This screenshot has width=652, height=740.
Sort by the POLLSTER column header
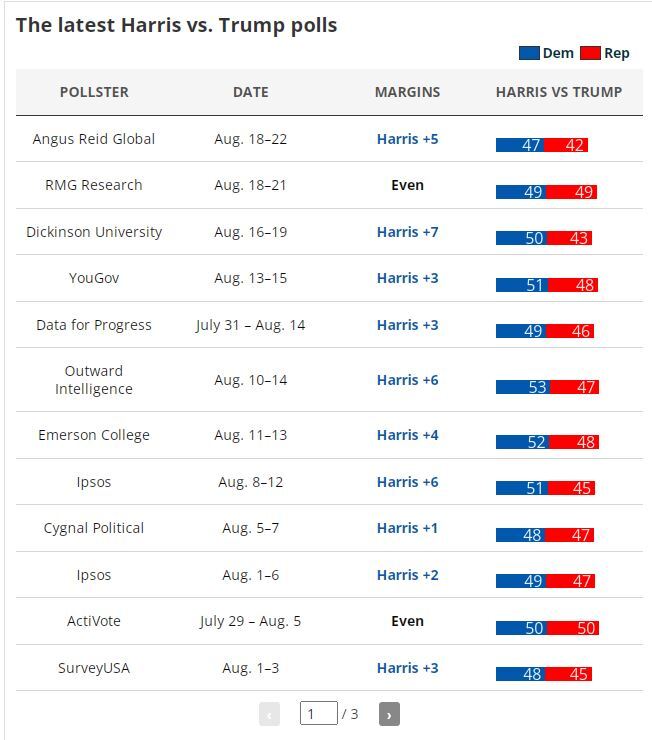(94, 92)
